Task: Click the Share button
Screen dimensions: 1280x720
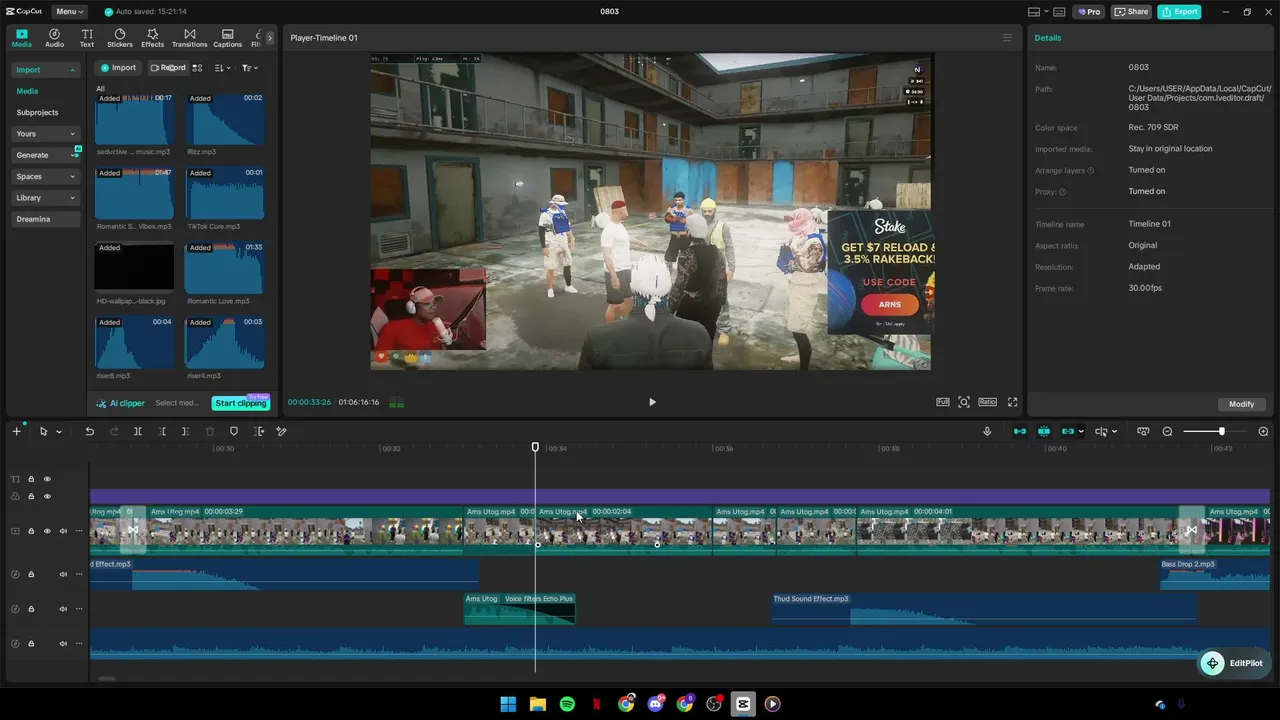Action: (1131, 12)
